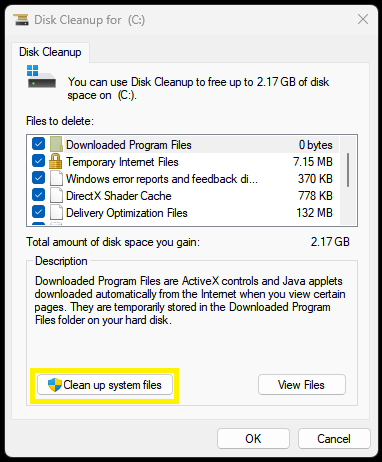Uncheck the Downloaded Program Files checkbox
The image size is (382, 462).
click(x=38, y=144)
